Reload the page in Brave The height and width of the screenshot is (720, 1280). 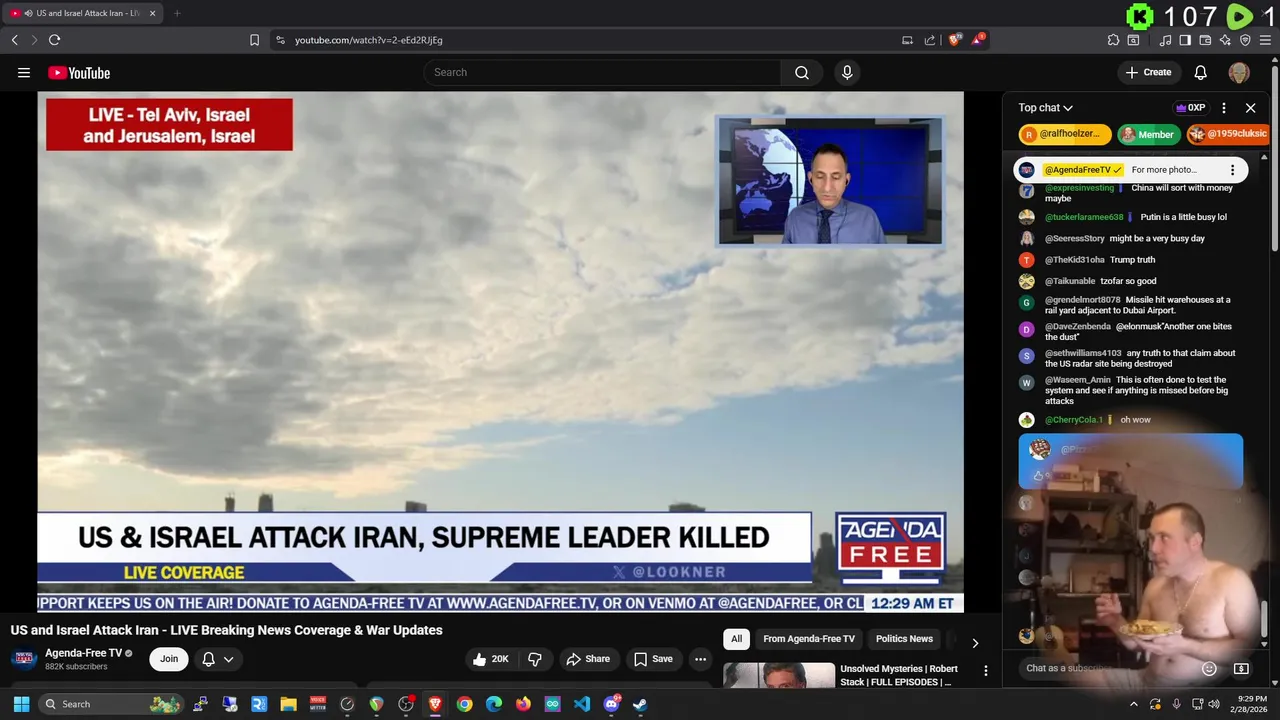[54, 40]
